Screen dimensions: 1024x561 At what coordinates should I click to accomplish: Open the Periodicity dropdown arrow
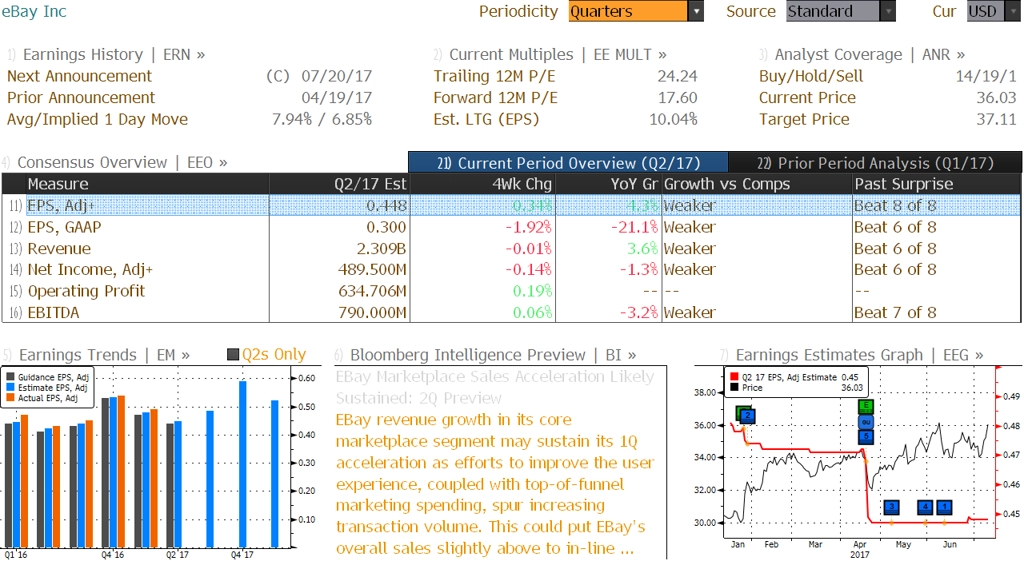[696, 11]
